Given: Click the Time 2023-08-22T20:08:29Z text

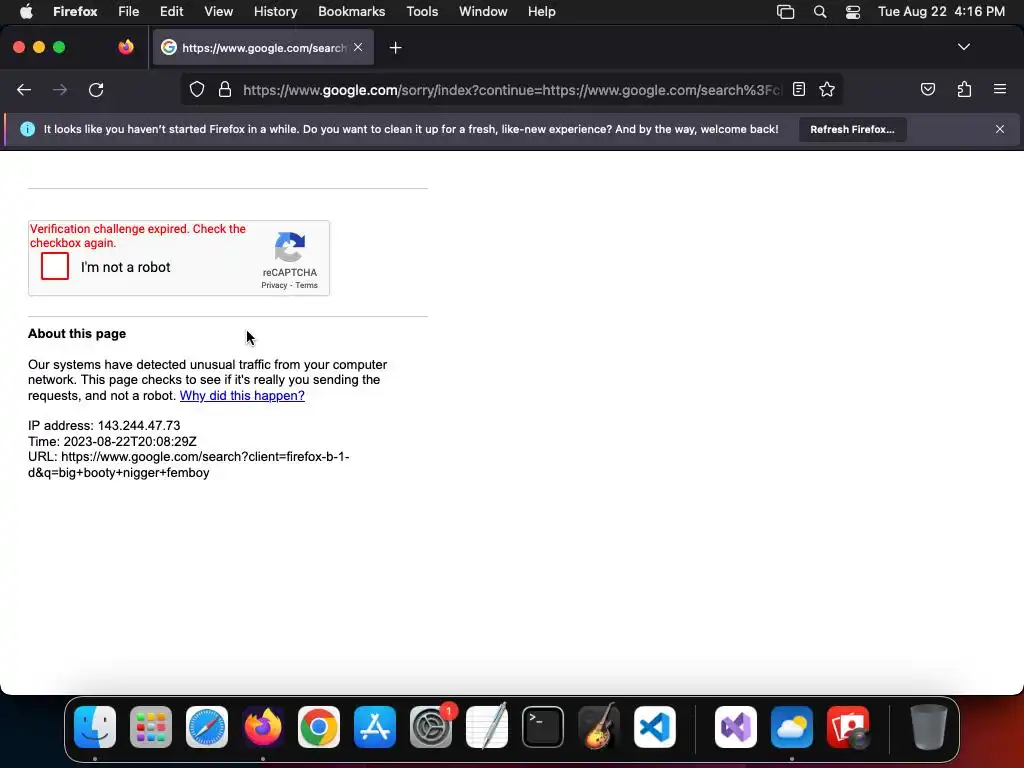Looking at the screenshot, I should 112,441.
